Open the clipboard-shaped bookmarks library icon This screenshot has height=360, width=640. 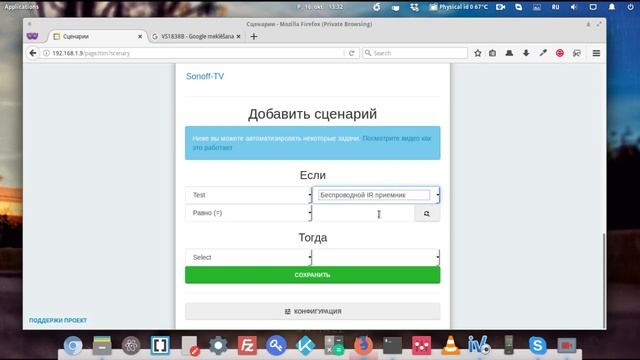493,53
